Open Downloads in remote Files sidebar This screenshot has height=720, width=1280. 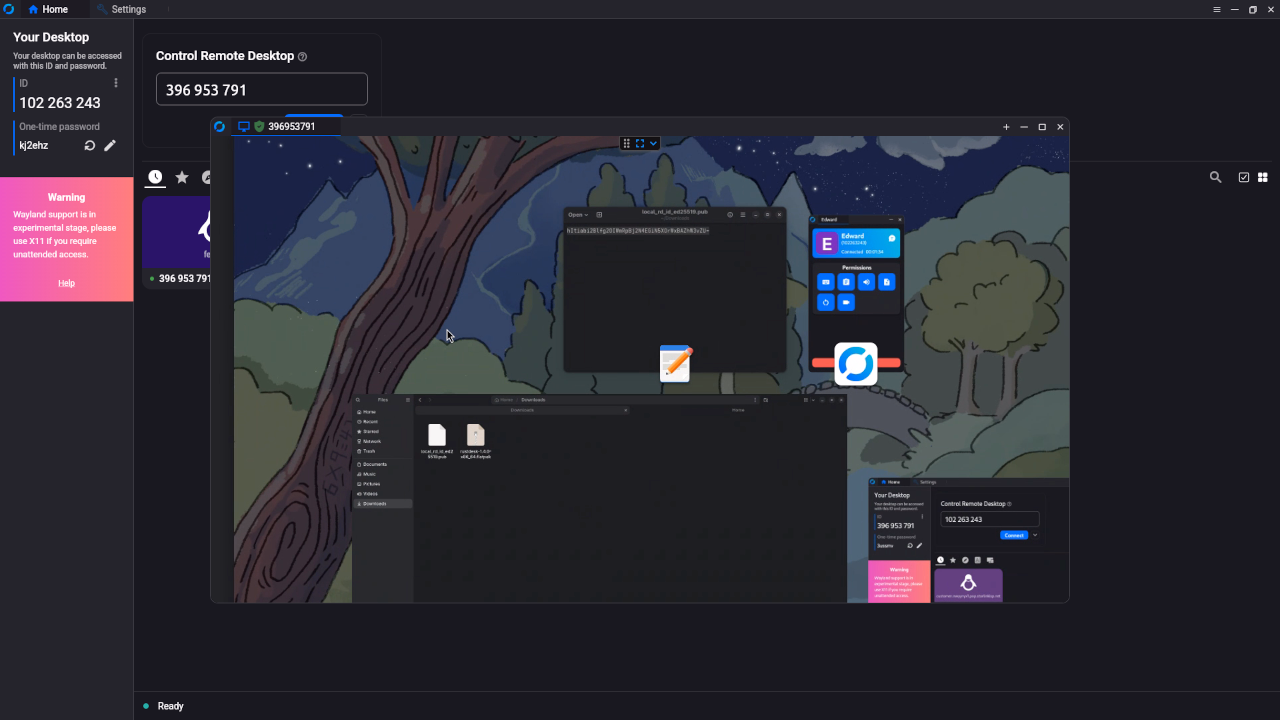click(x=382, y=504)
